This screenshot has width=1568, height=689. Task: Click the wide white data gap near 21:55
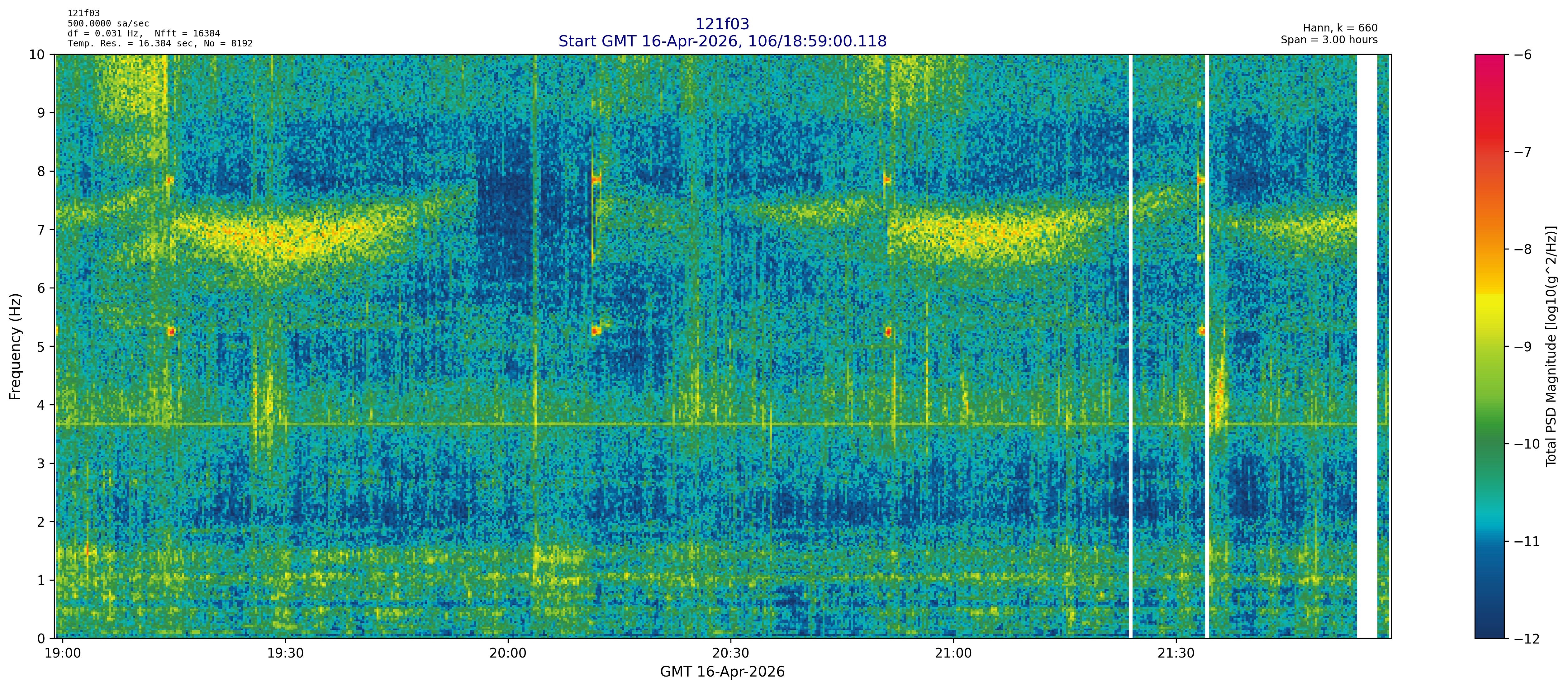tap(1367, 346)
